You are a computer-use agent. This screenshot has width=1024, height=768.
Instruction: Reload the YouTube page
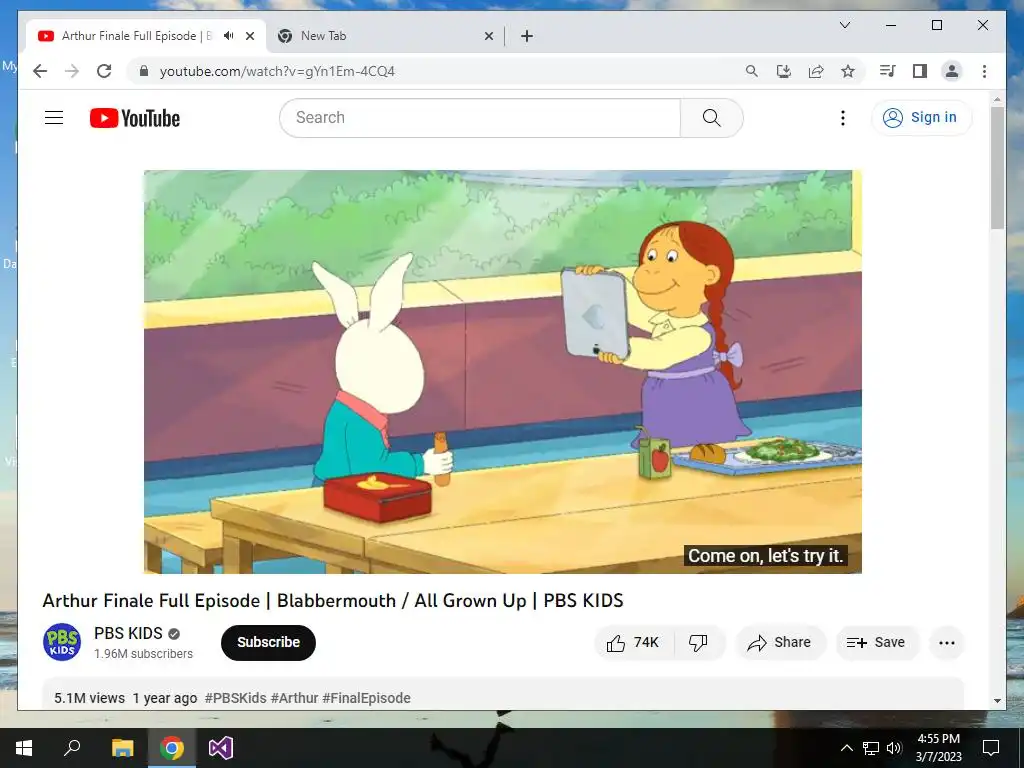click(104, 71)
